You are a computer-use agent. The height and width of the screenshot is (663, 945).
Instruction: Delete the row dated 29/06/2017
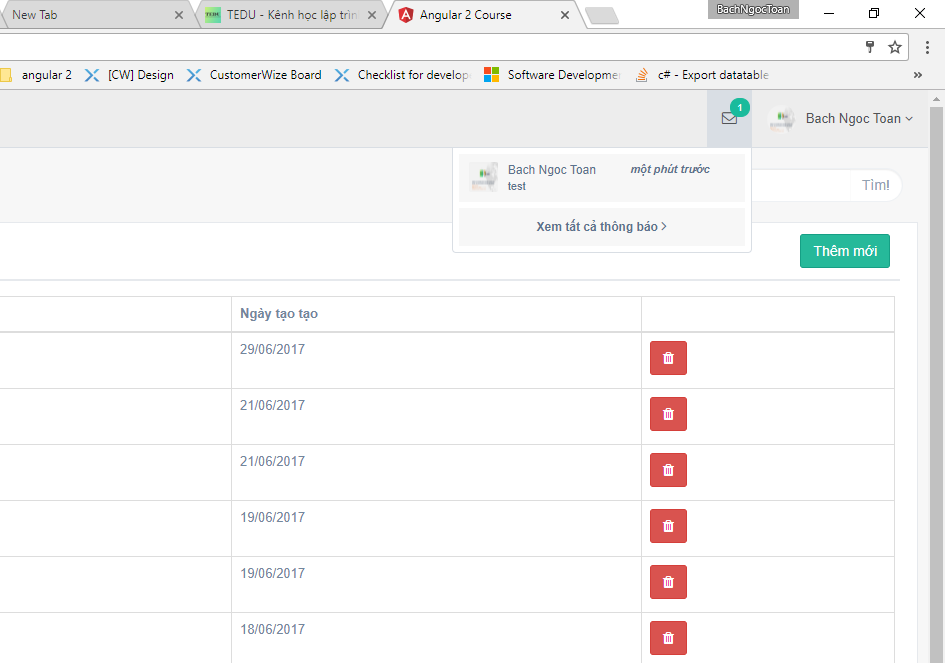tap(668, 358)
